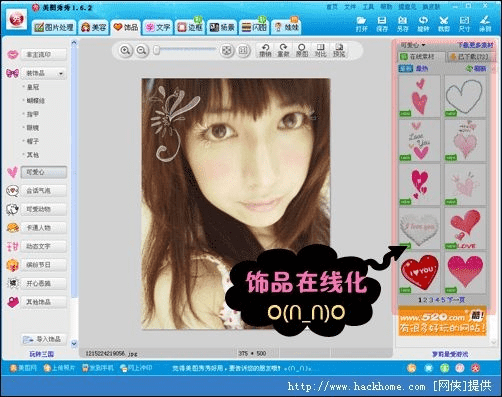This screenshot has height=397, width=502.
Task: Click the 原图 original image icon
Action: click(302, 50)
